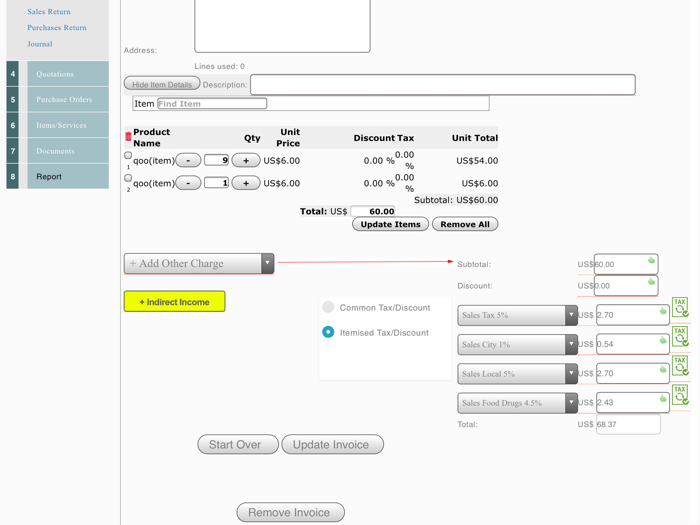
Task: Click the tax refresh icon beside Sales City 1%
Action: tap(680, 336)
